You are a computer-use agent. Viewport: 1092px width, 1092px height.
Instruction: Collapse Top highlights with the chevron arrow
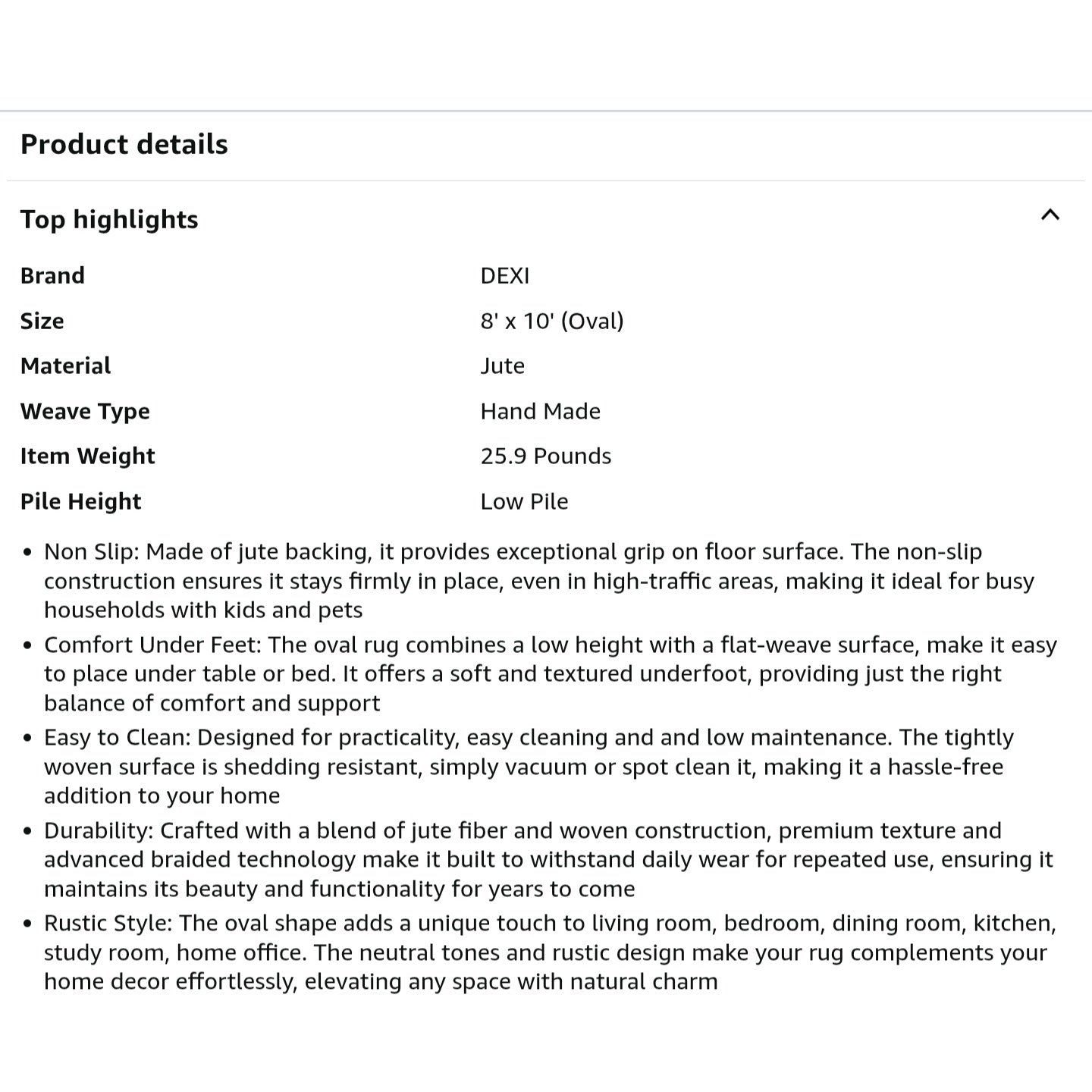click(1050, 215)
